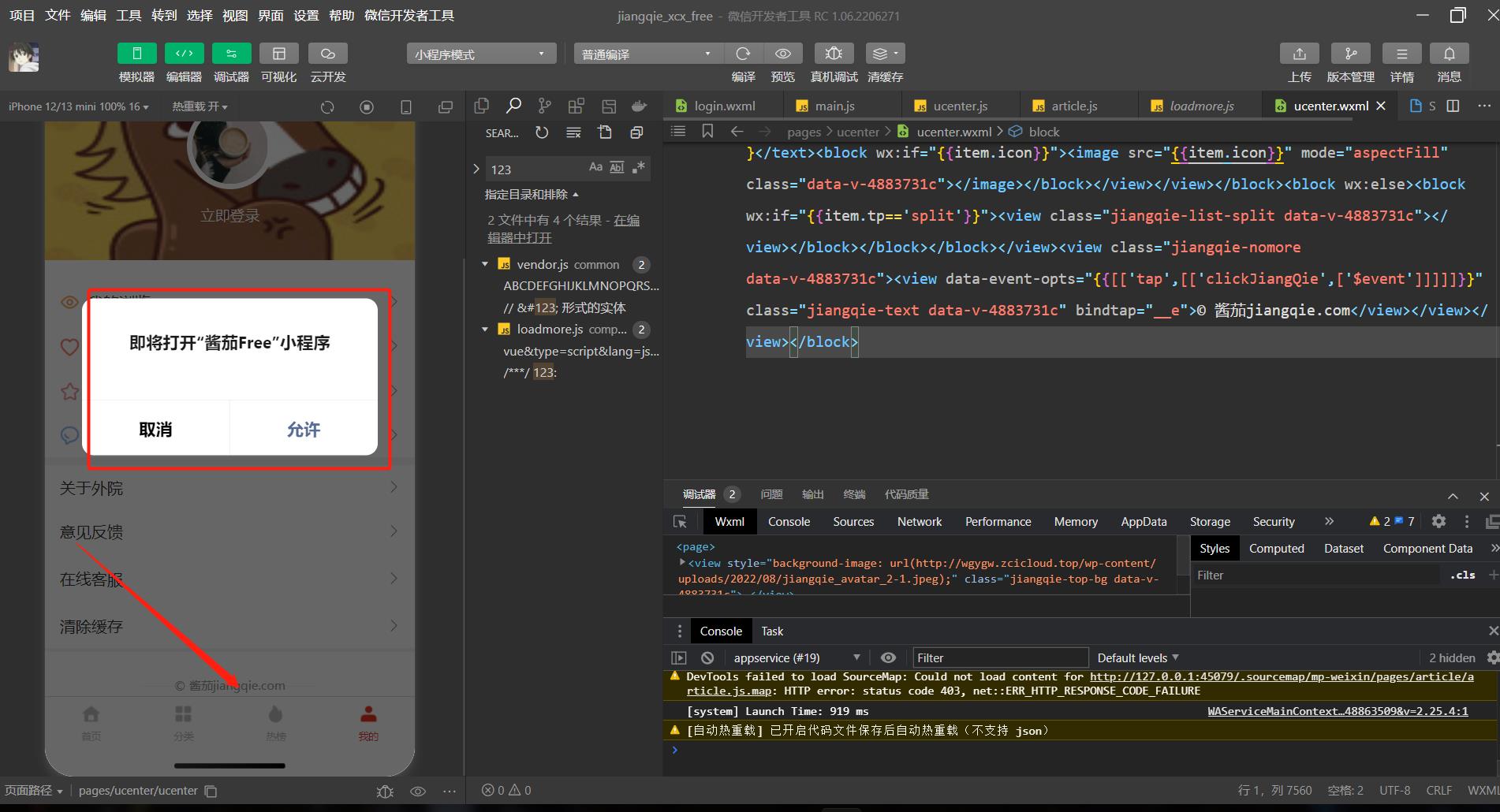Viewport: 1500px width, 812px height.
Task: Open the 文件 menu
Action: (58, 16)
